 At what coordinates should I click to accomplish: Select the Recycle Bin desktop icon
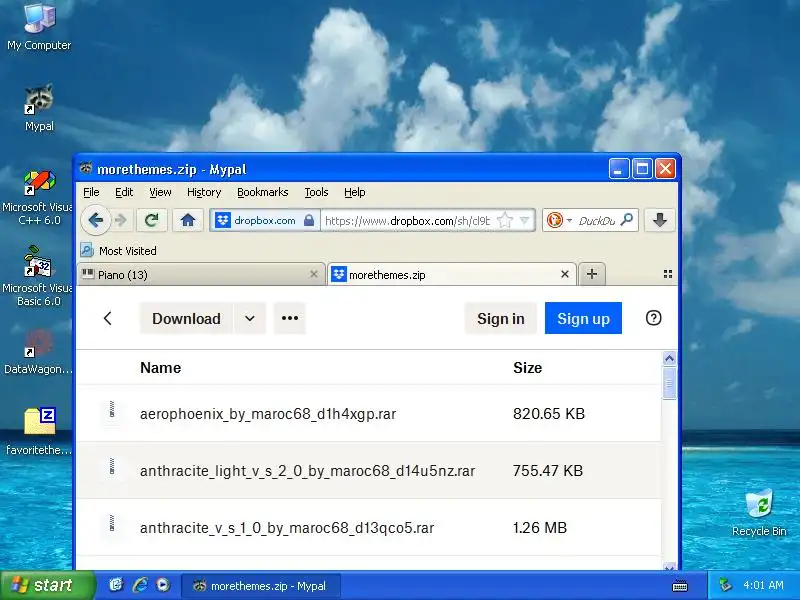[759, 512]
